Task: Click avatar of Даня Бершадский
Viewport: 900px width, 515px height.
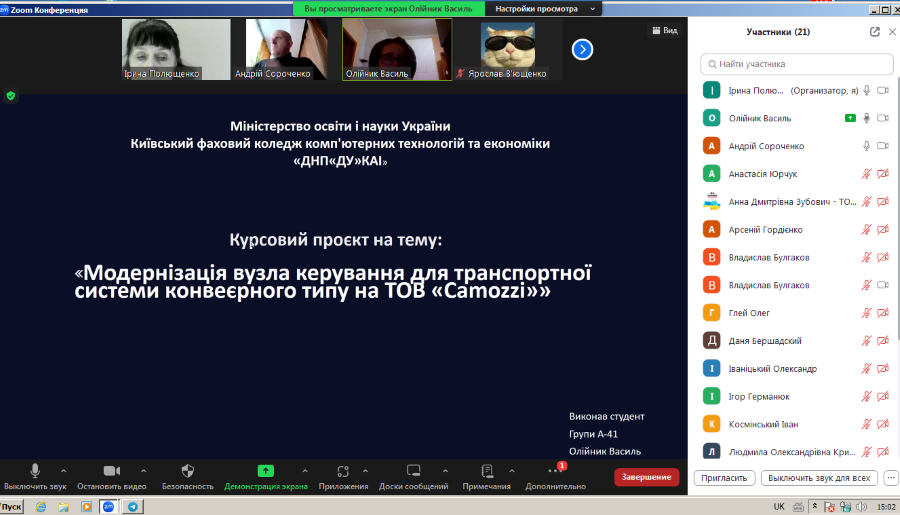Action: [x=712, y=340]
